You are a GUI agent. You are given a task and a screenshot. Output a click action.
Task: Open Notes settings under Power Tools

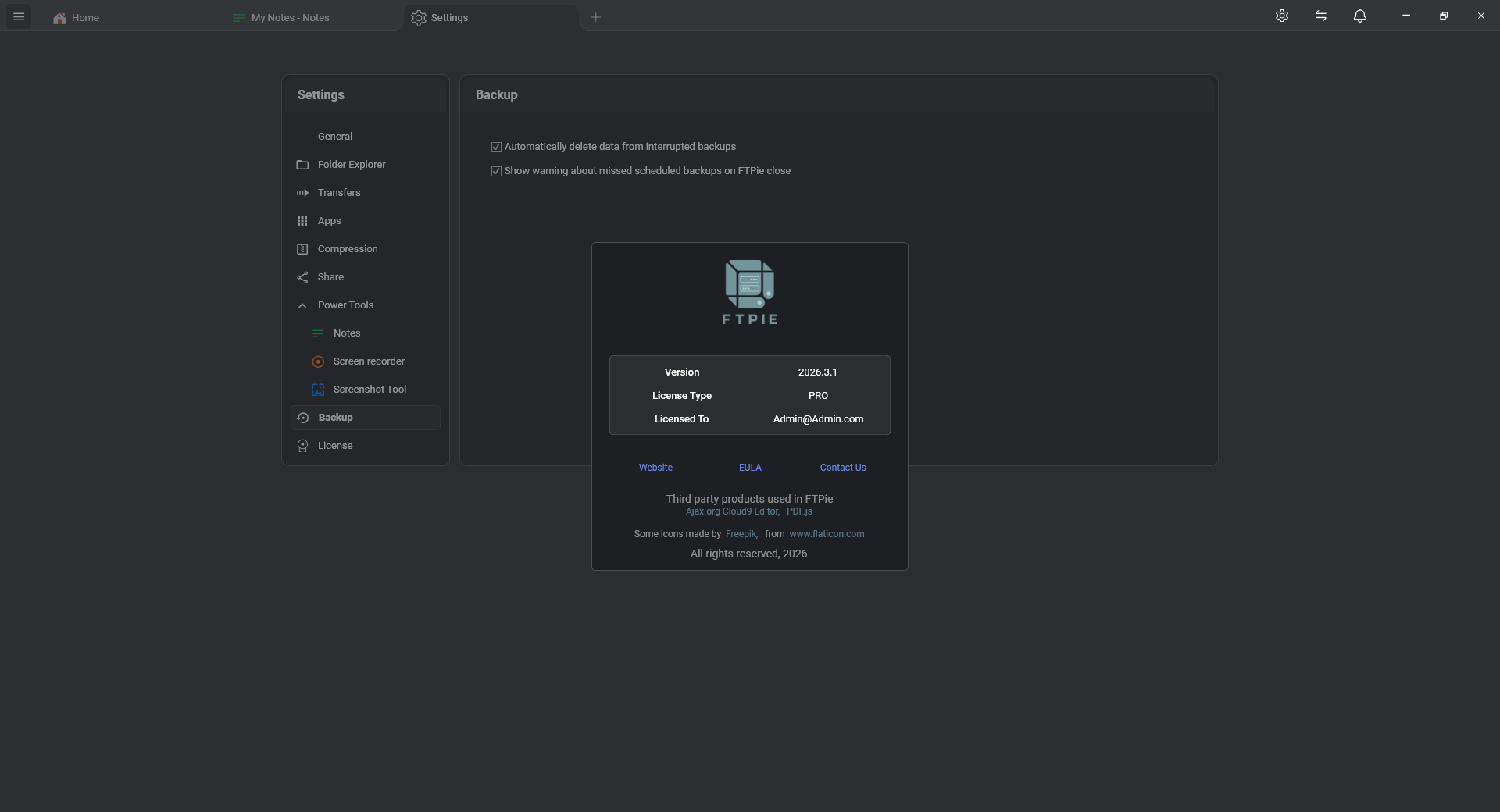(366, 333)
